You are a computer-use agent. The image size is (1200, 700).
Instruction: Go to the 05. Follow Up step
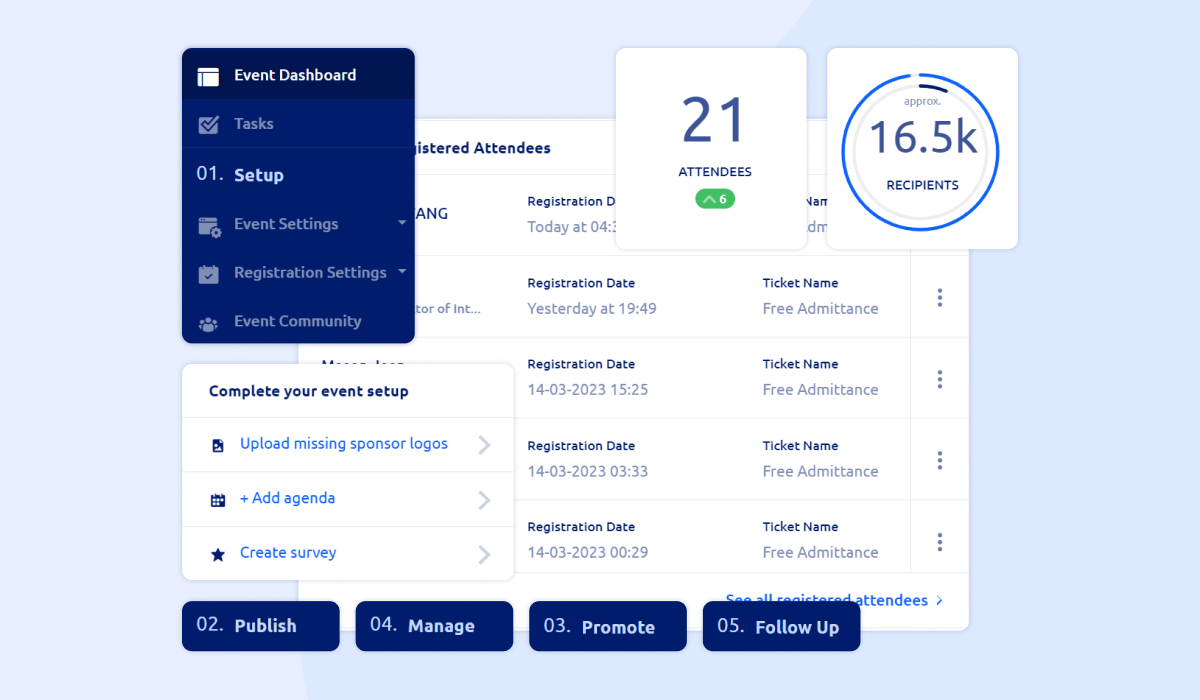tap(781, 627)
